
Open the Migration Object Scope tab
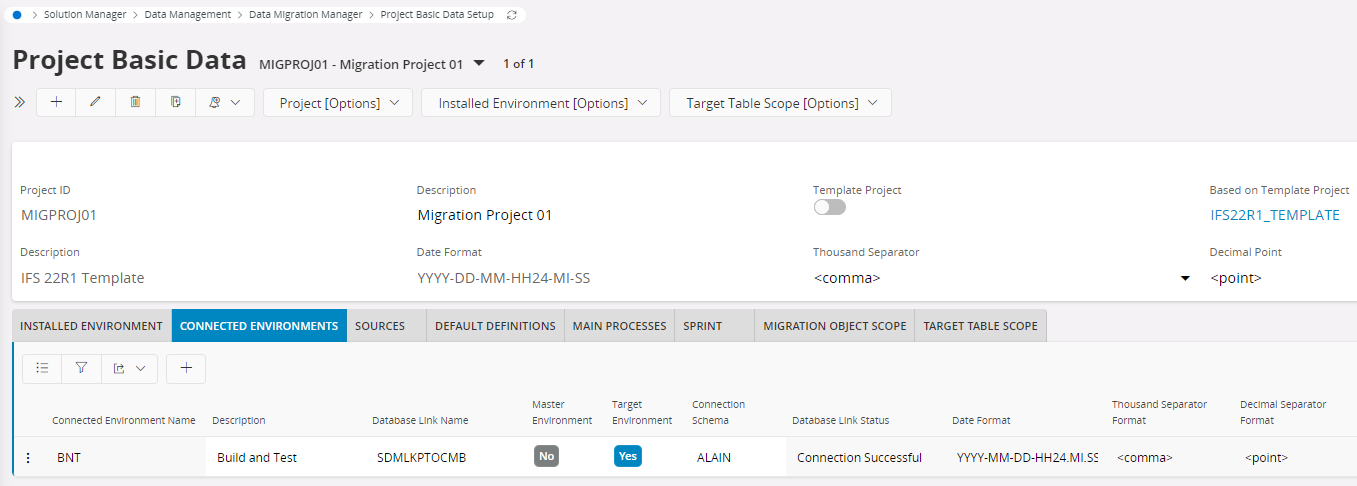tap(834, 326)
